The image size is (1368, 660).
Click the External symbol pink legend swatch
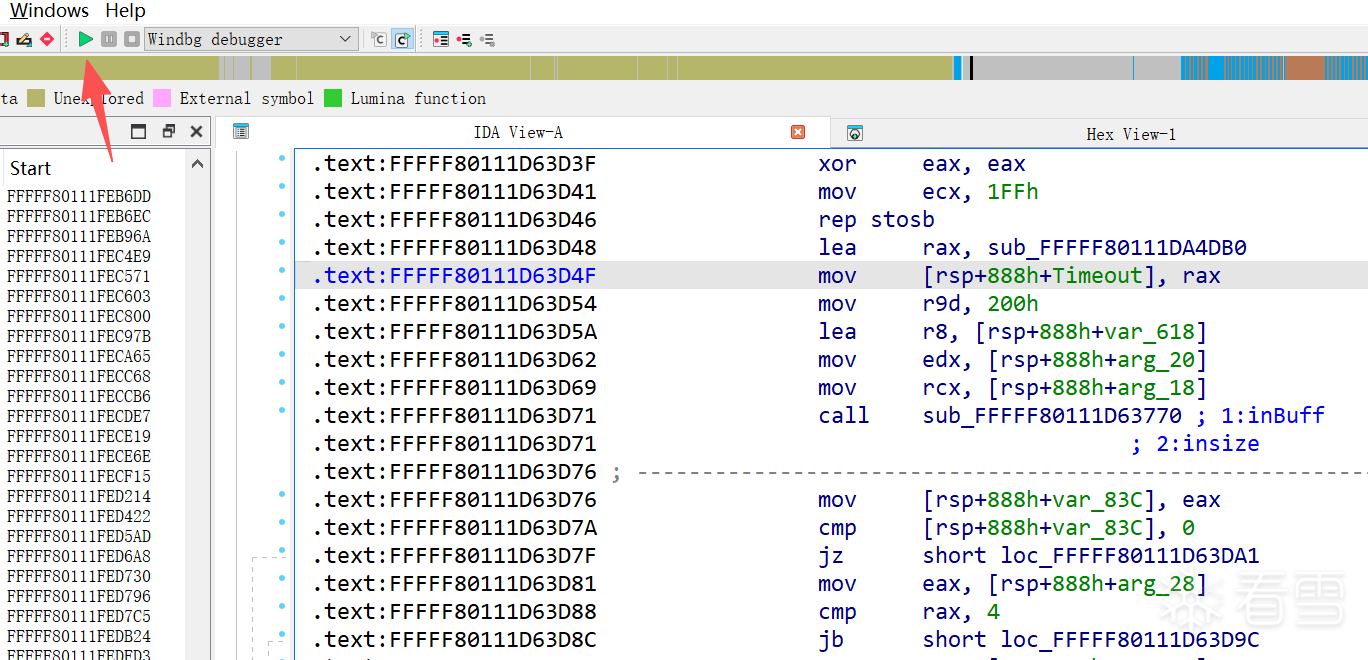click(162, 98)
